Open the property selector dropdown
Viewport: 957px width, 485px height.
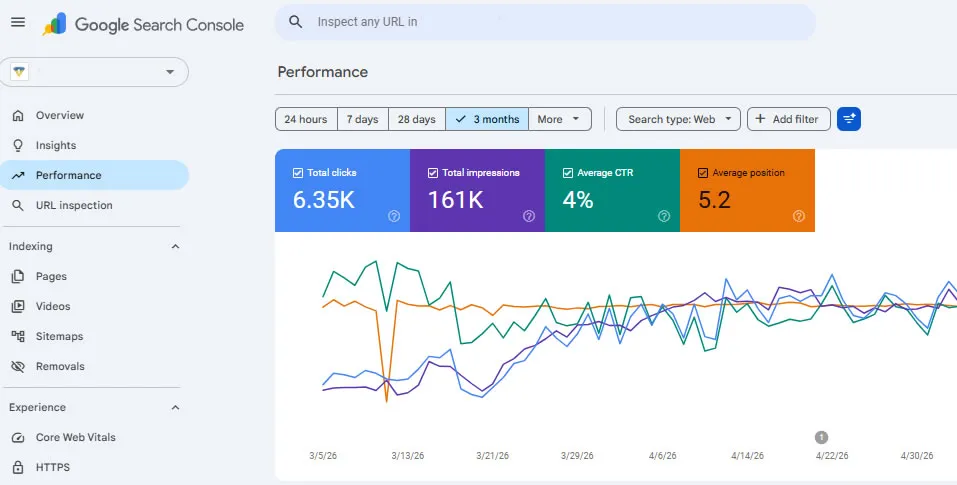click(x=95, y=72)
